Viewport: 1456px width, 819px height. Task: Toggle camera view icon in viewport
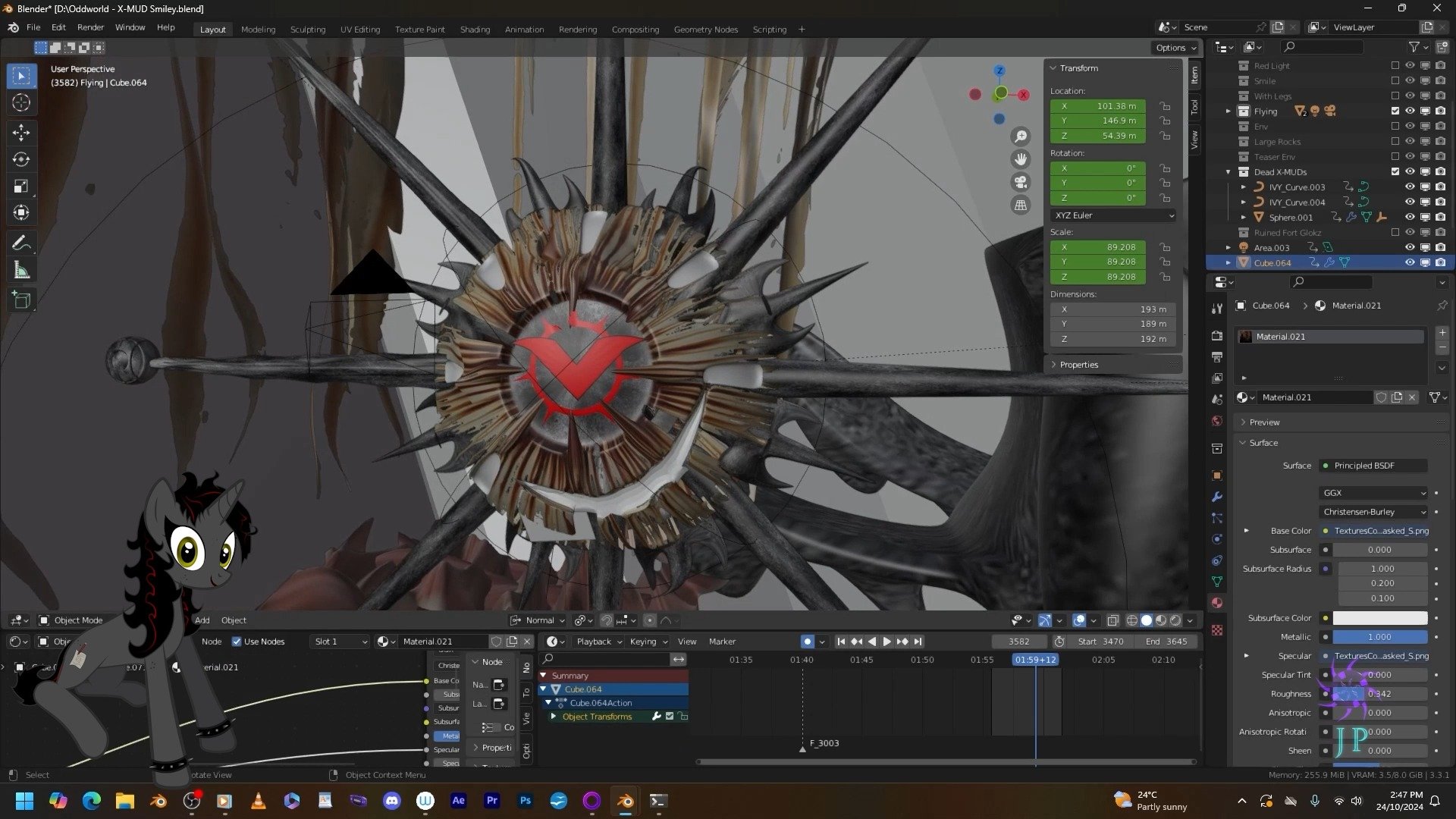[1021, 182]
